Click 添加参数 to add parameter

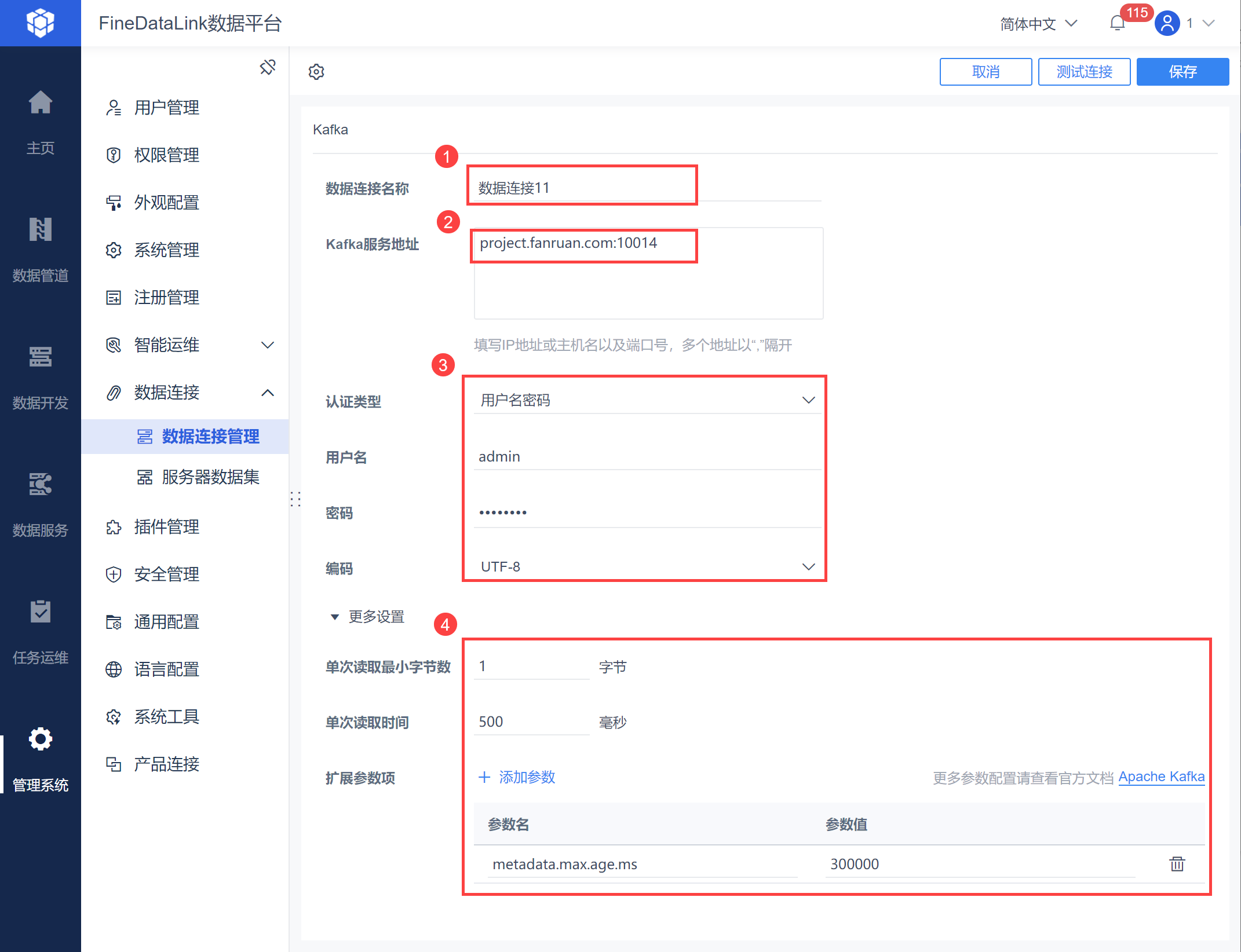click(517, 777)
